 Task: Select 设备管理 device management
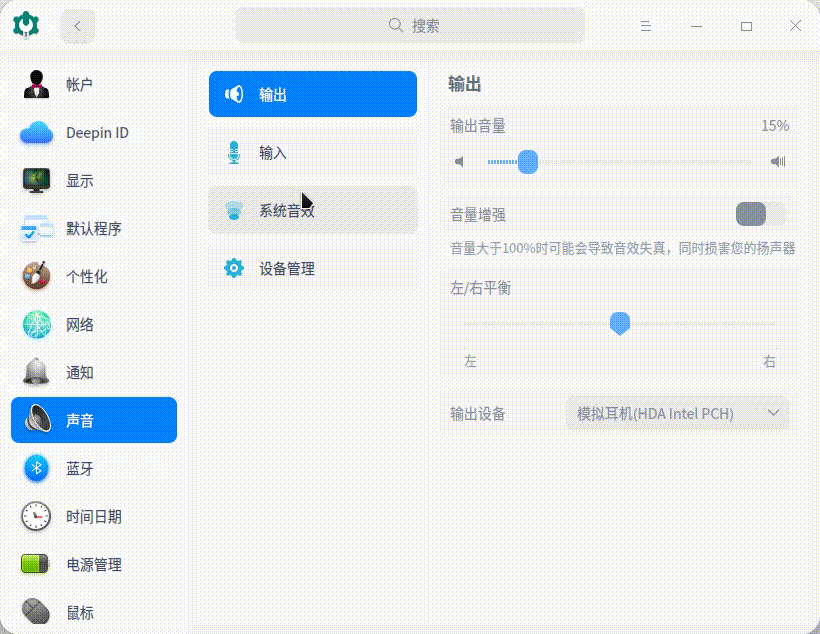pos(312,268)
